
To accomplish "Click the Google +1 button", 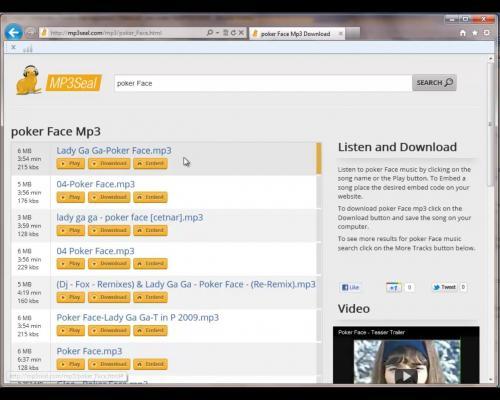I will 394,287.
